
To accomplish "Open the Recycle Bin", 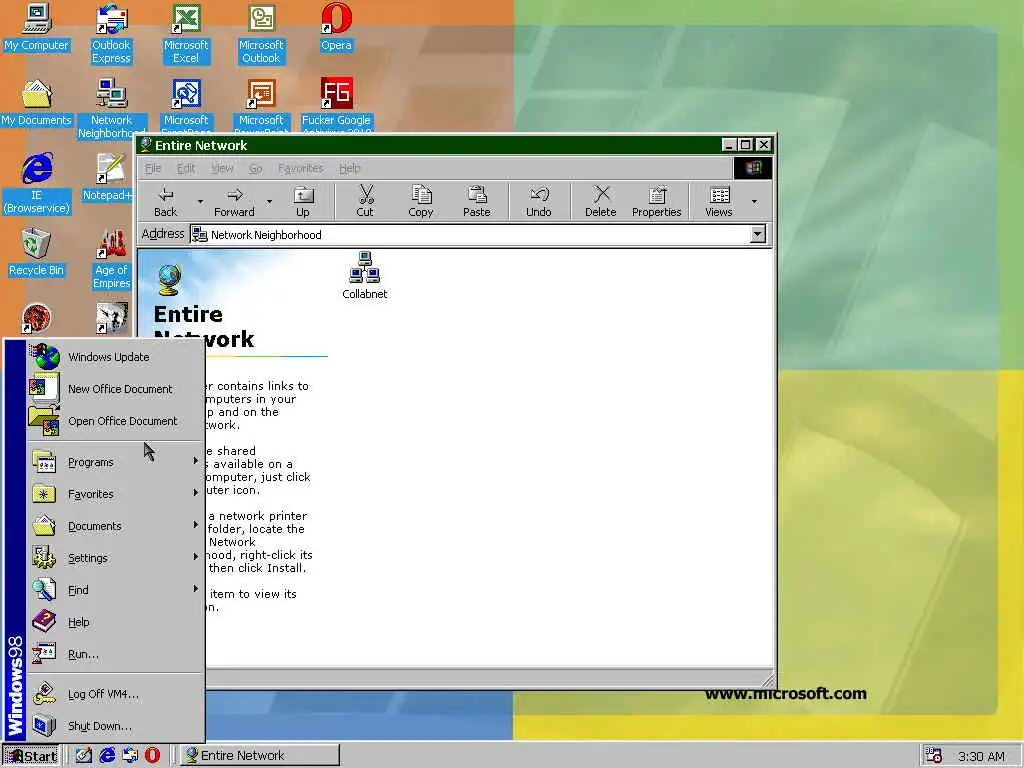I will coord(37,252).
